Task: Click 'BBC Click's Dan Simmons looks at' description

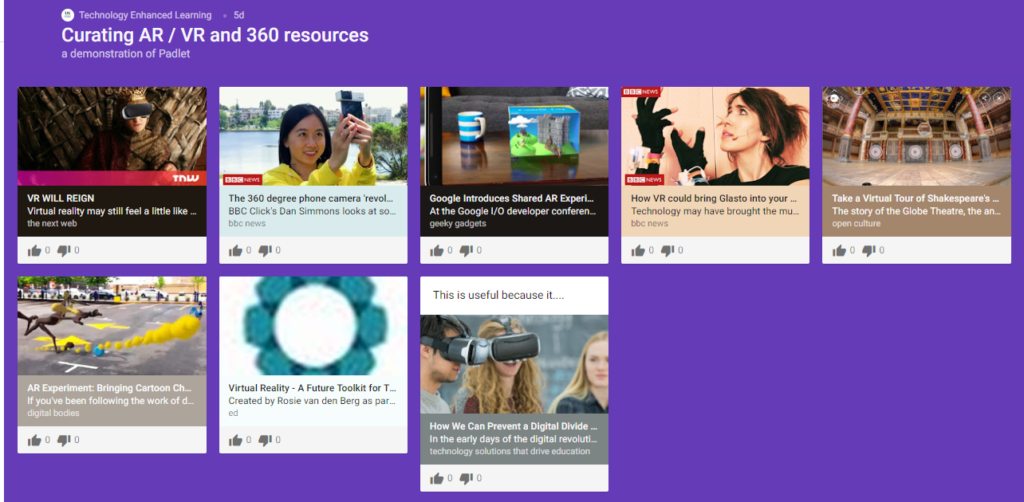Action: point(313,211)
